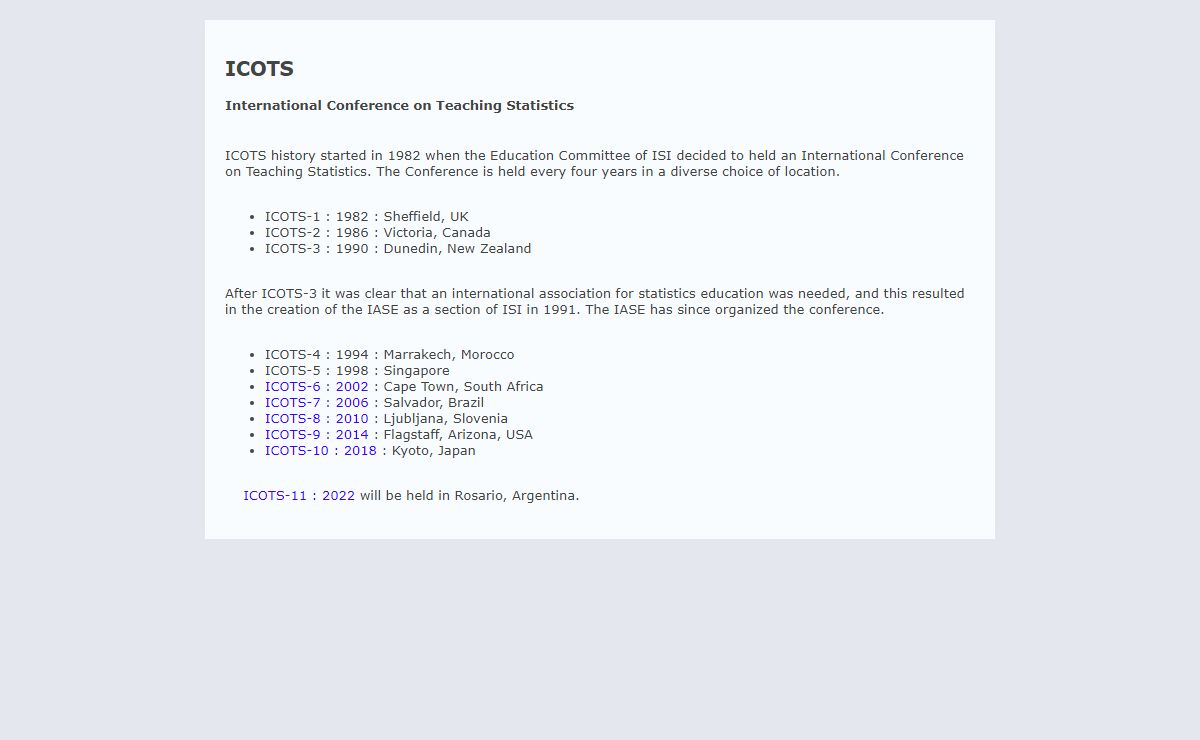Click the text Kyoto, Japan
This screenshot has height=740, width=1200.
tap(434, 450)
